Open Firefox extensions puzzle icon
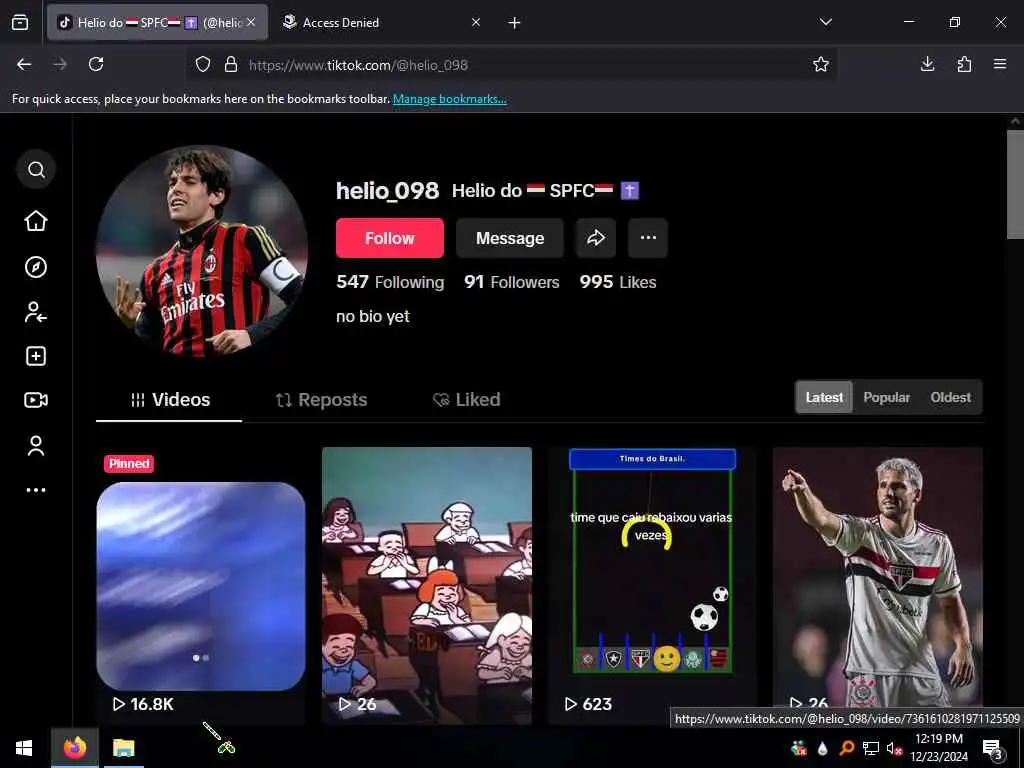Screen dimensions: 1024x768 click(x=964, y=64)
